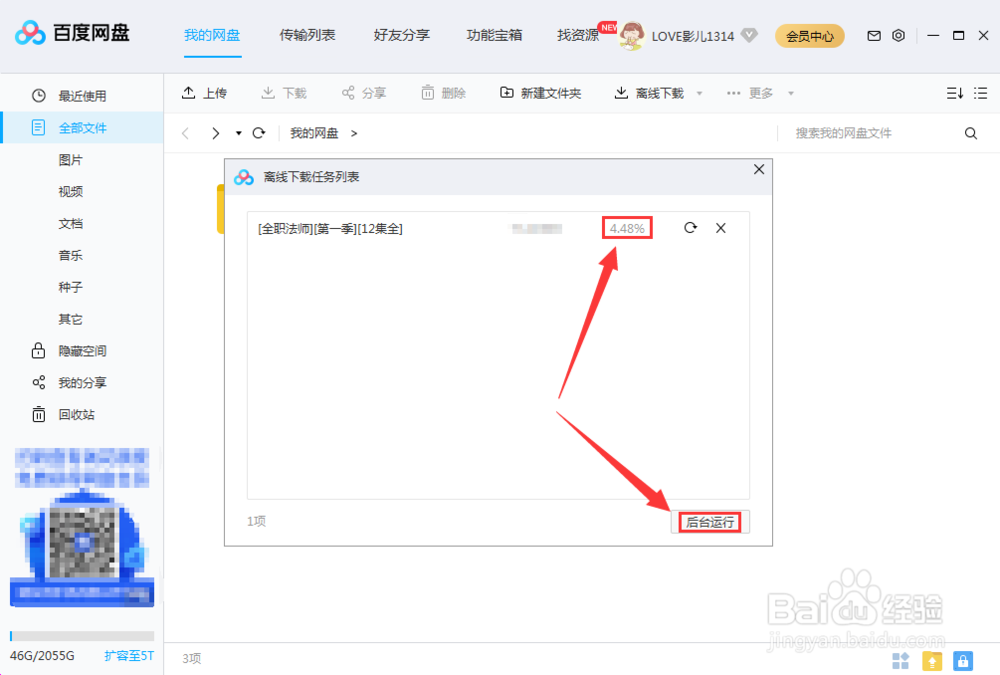Screen dimensions: 1000x675
Task: Go forward with the right arrow
Action: coord(216,133)
